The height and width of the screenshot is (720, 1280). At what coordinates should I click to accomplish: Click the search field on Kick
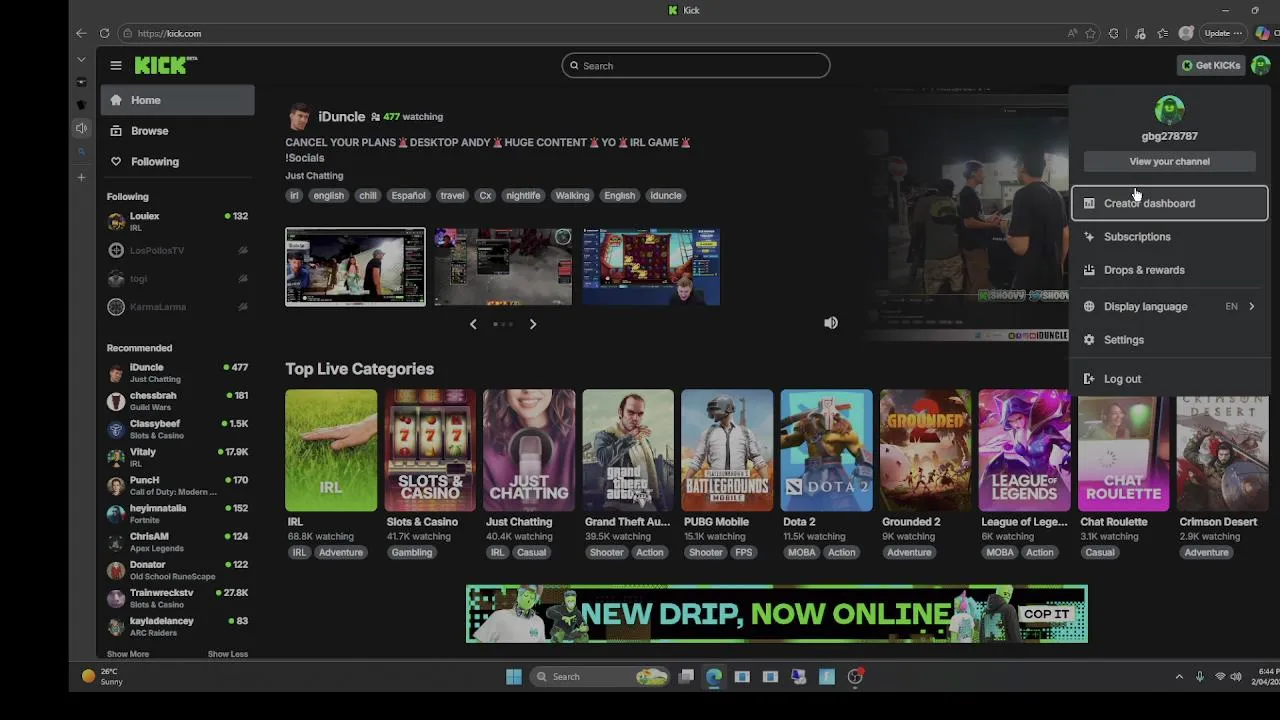click(x=696, y=66)
